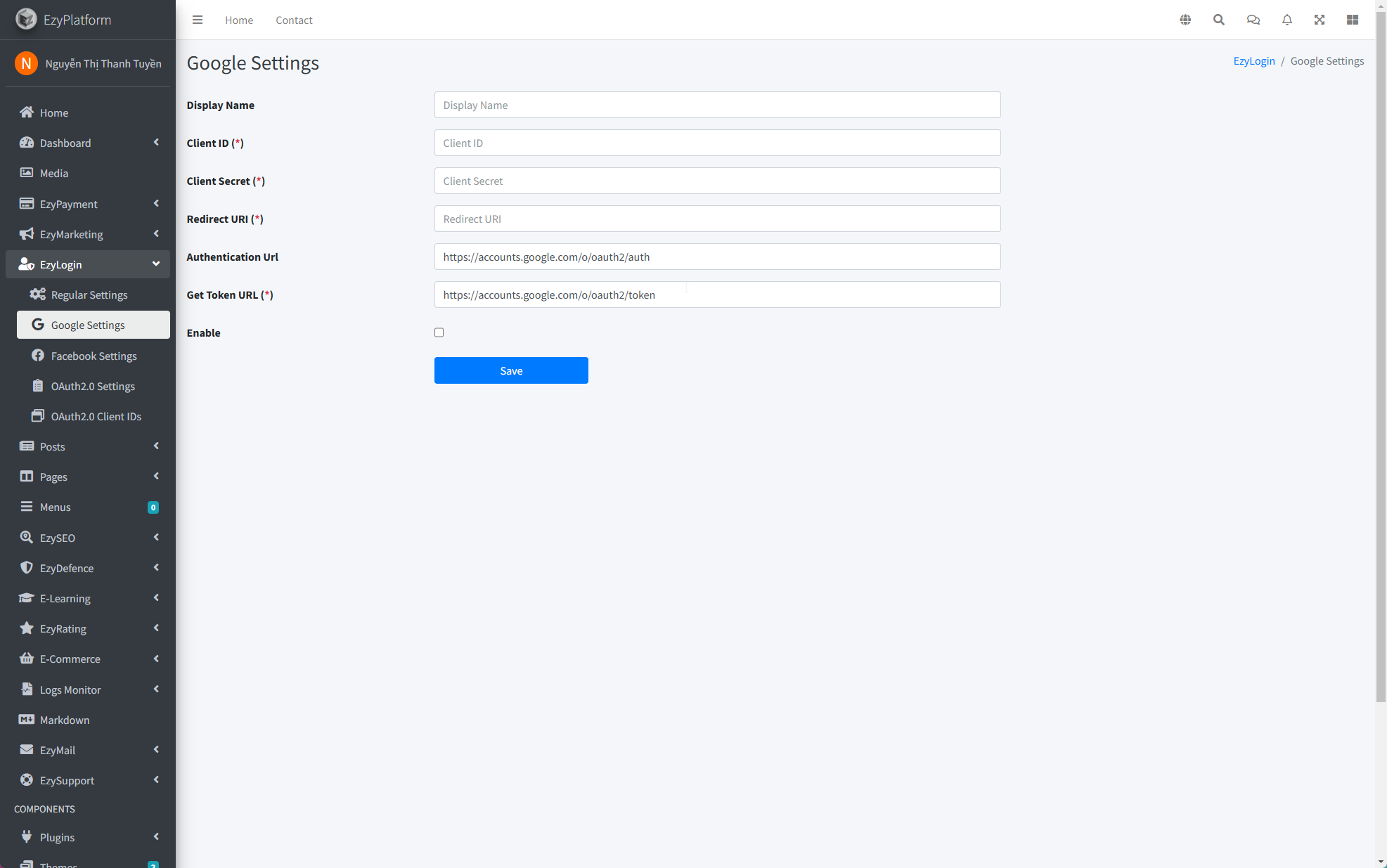
Task: Open user profile Nguyễn Thị Thanh Tuyền
Action: pos(103,63)
